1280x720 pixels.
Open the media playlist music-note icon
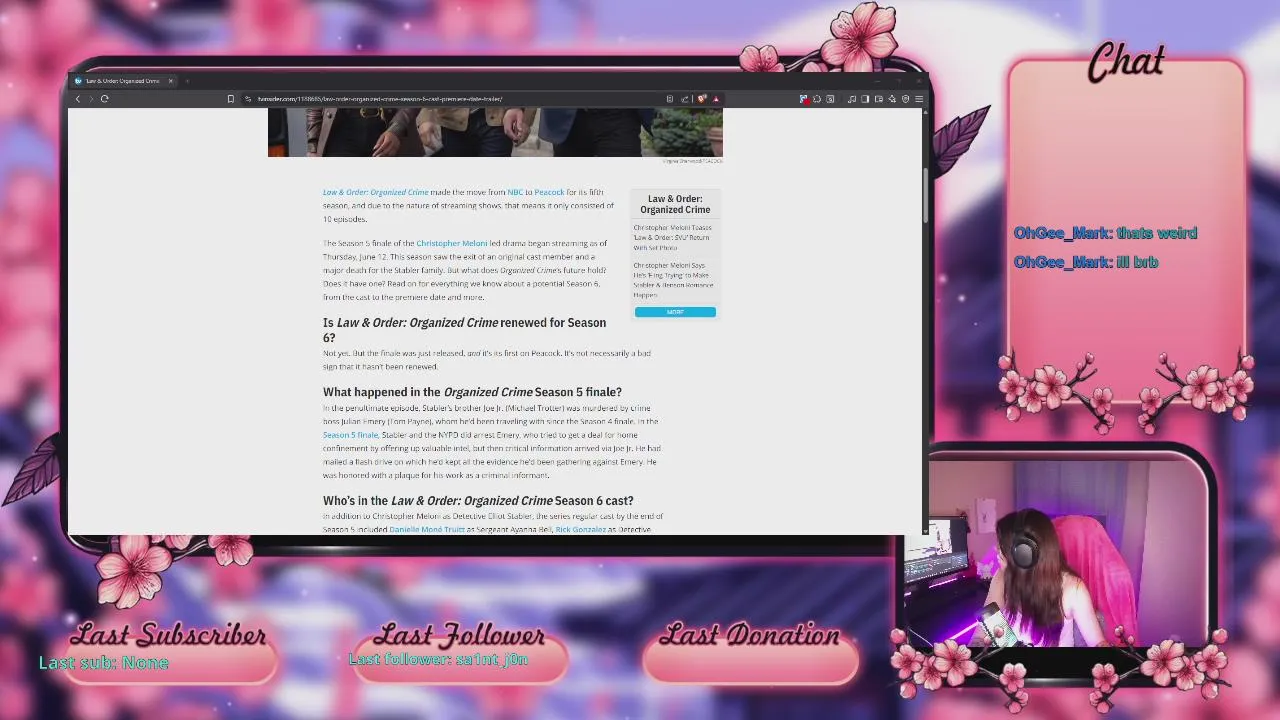(852, 99)
